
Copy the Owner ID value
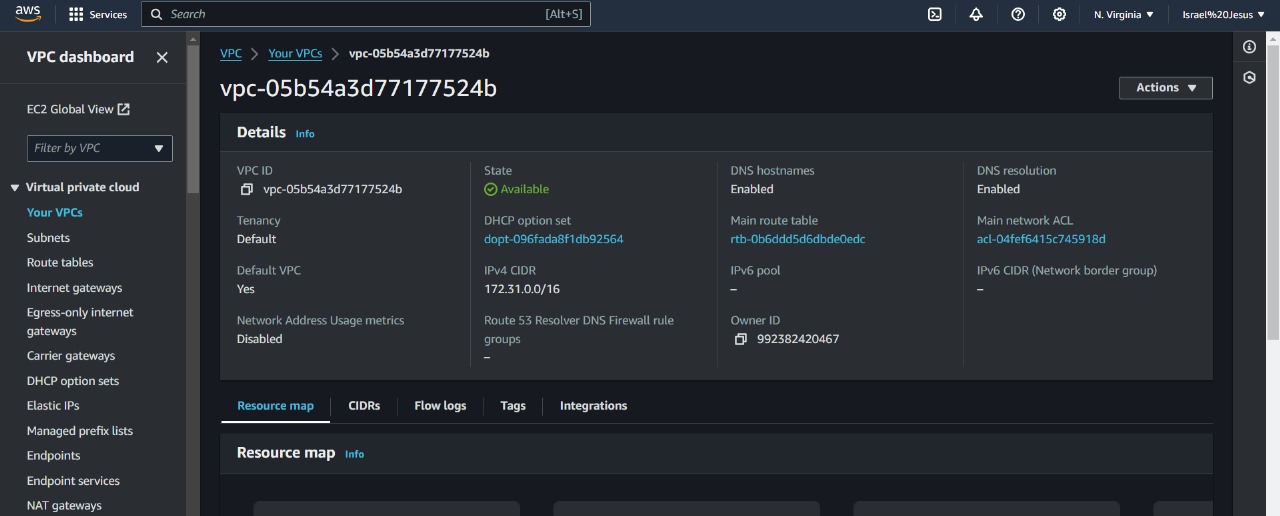[740, 339]
